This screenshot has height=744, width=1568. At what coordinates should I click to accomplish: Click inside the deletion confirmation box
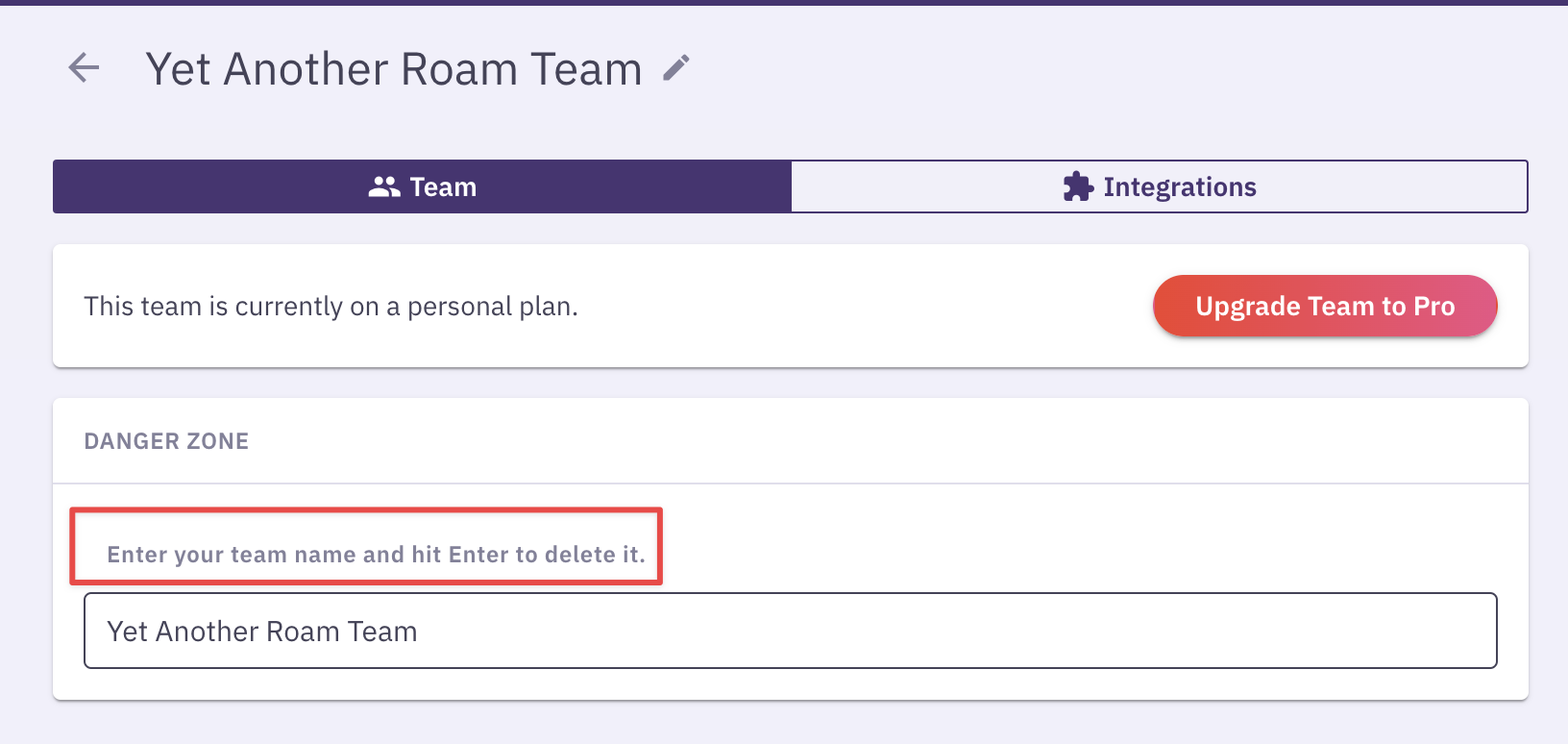click(x=790, y=631)
